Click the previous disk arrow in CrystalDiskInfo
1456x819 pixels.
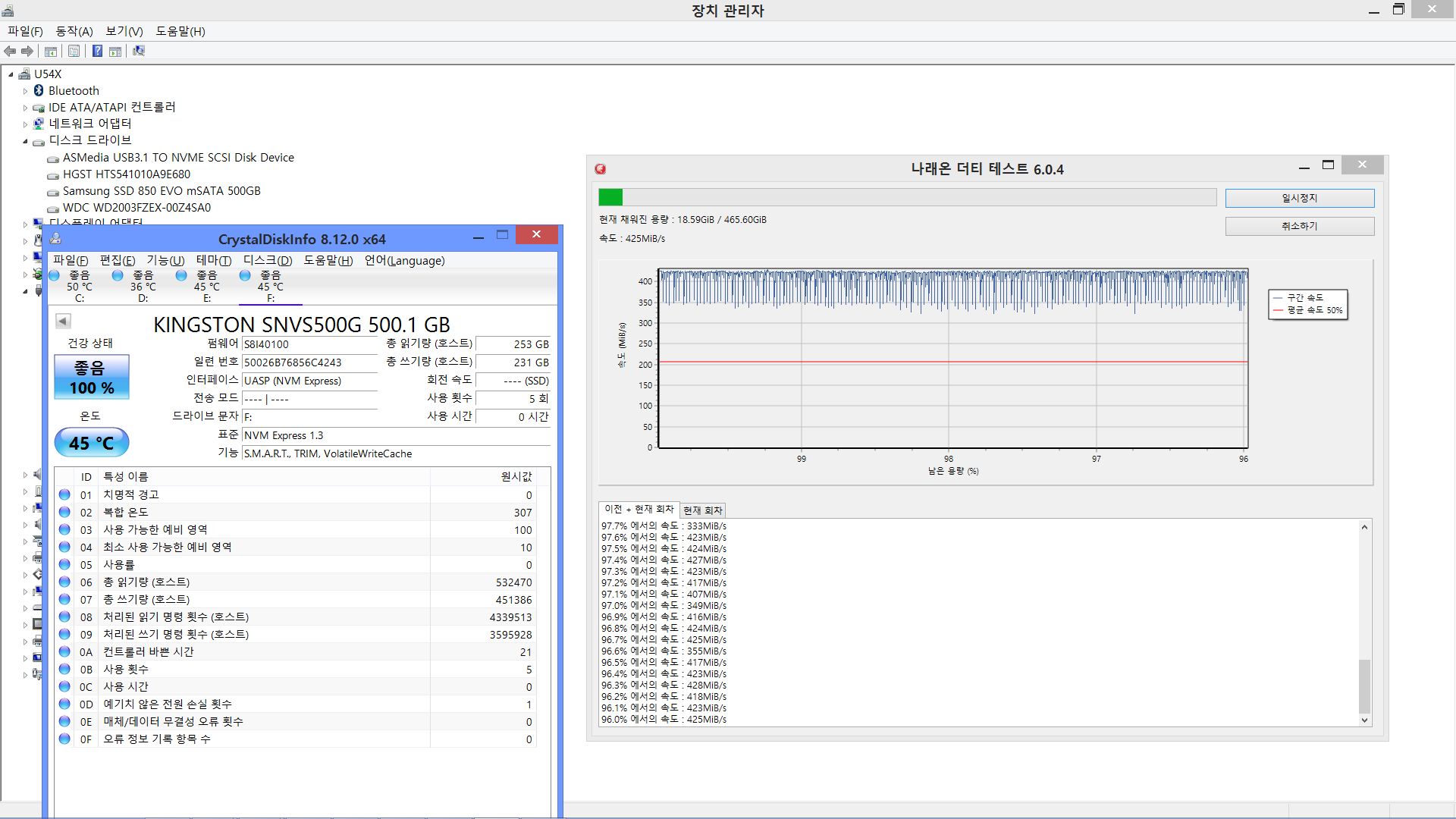[x=63, y=322]
